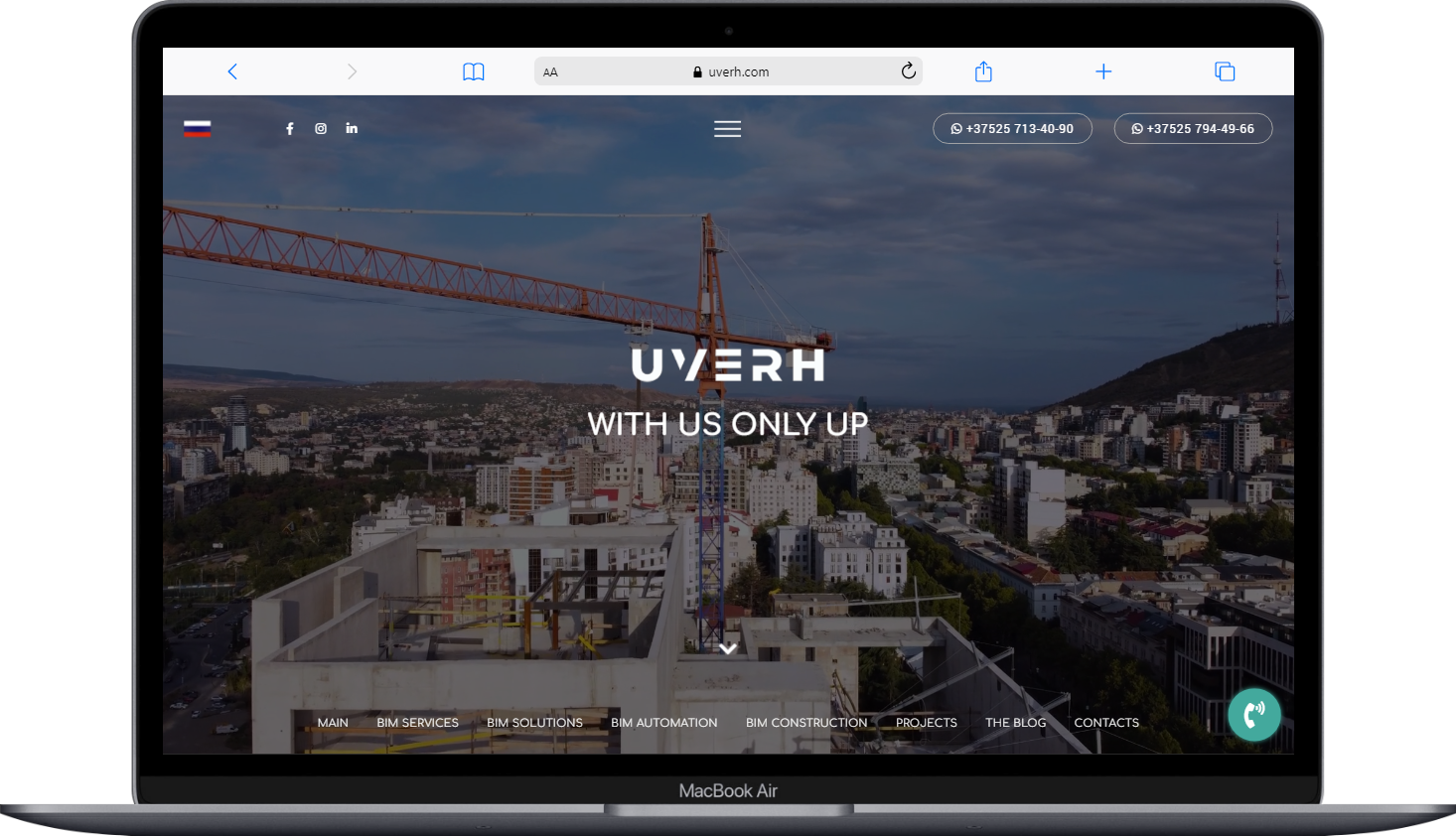The image size is (1456, 836).
Task: Click the uverh.com address bar
Action: [728, 71]
